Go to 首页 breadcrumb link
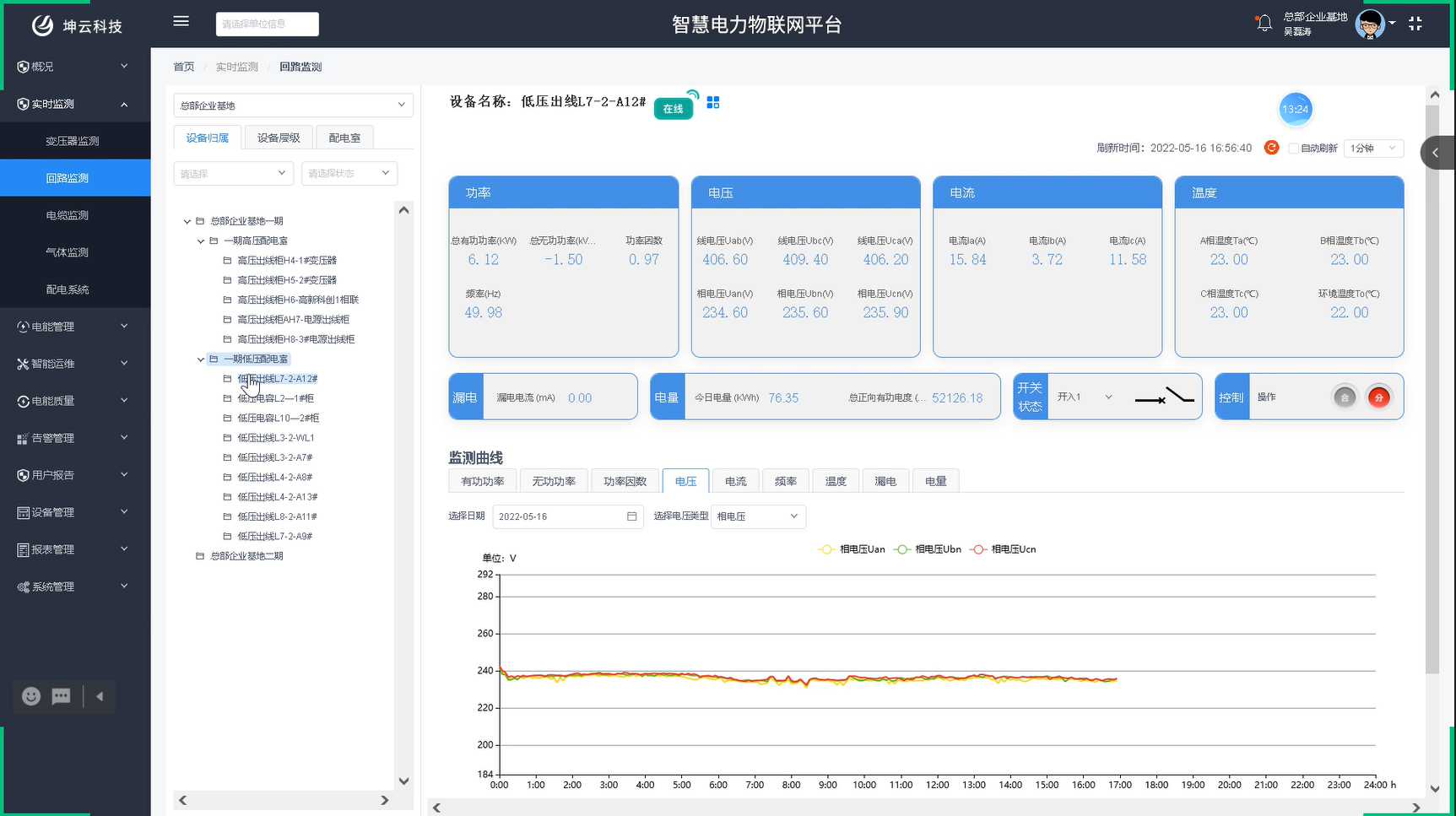The width and height of the screenshot is (1456, 816). click(184, 67)
